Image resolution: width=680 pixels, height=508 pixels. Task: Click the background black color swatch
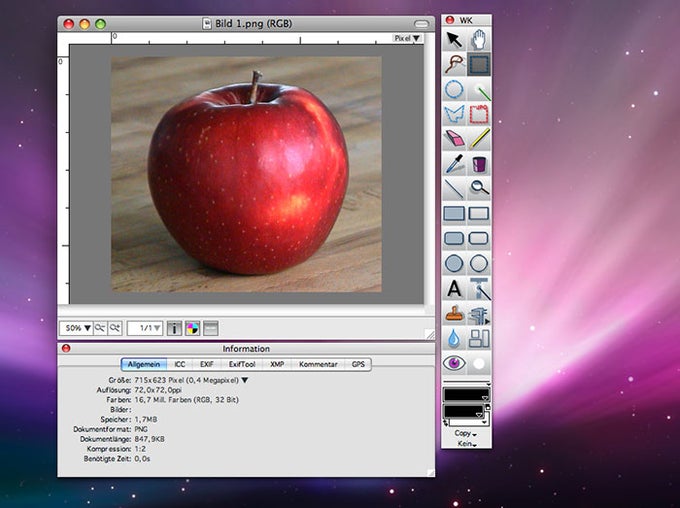point(464,411)
